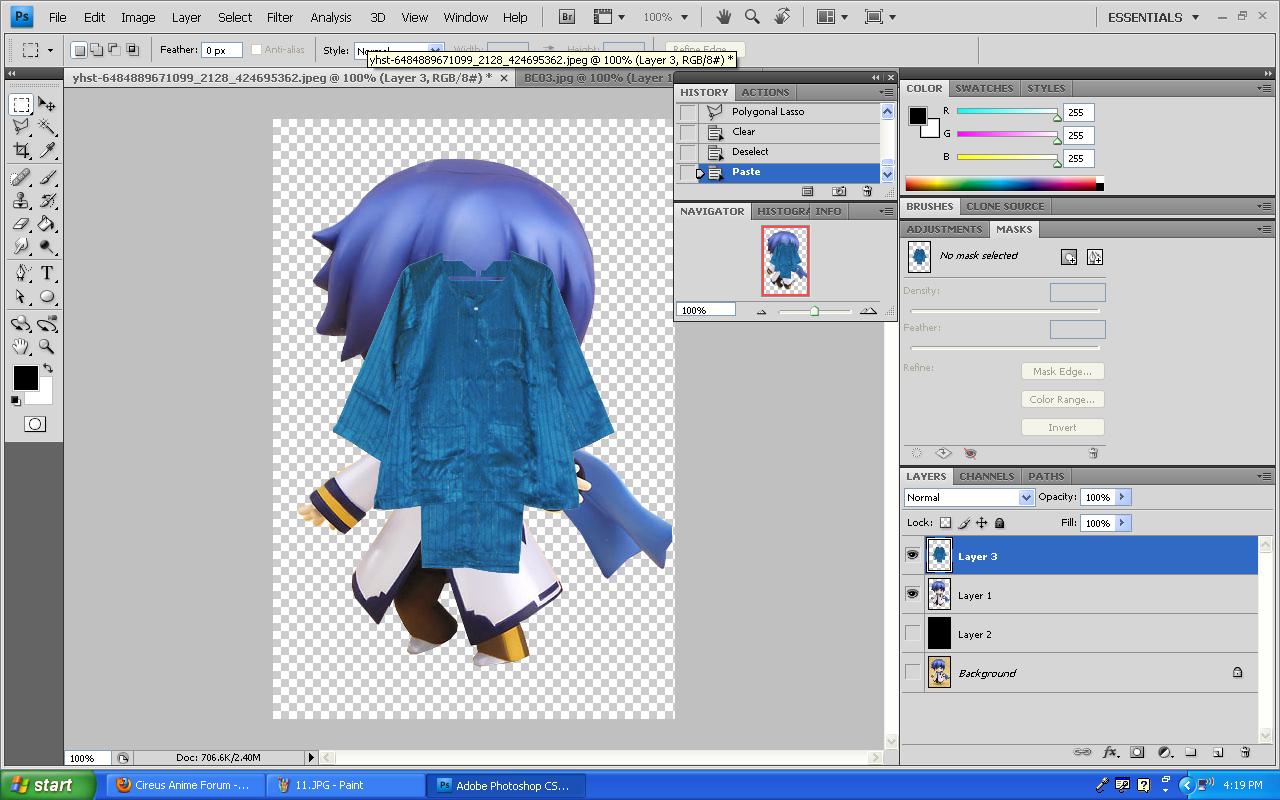Toggle history brush source for Deselect state

coord(688,152)
